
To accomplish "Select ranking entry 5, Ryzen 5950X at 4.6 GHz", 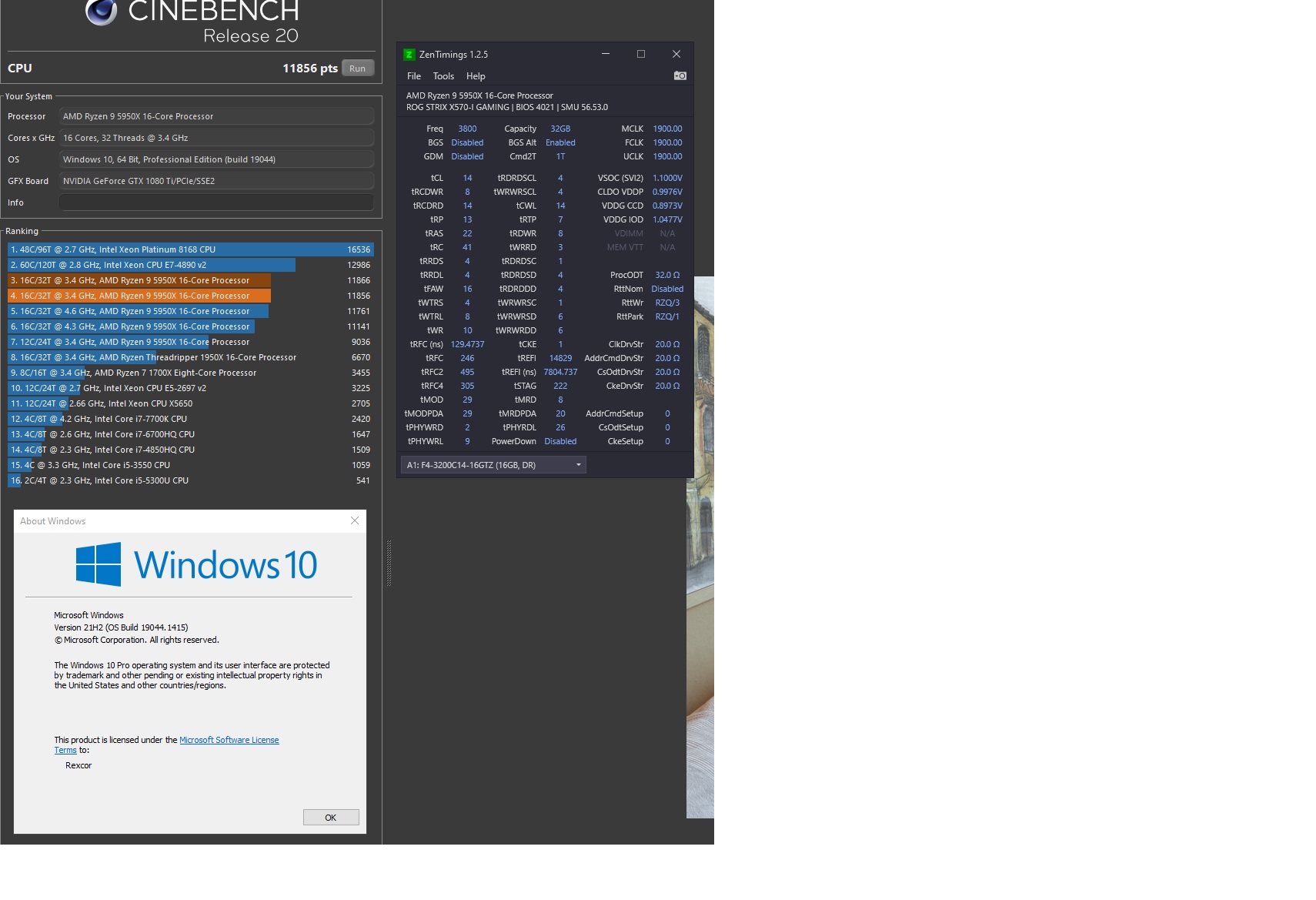I will point(191,311).
